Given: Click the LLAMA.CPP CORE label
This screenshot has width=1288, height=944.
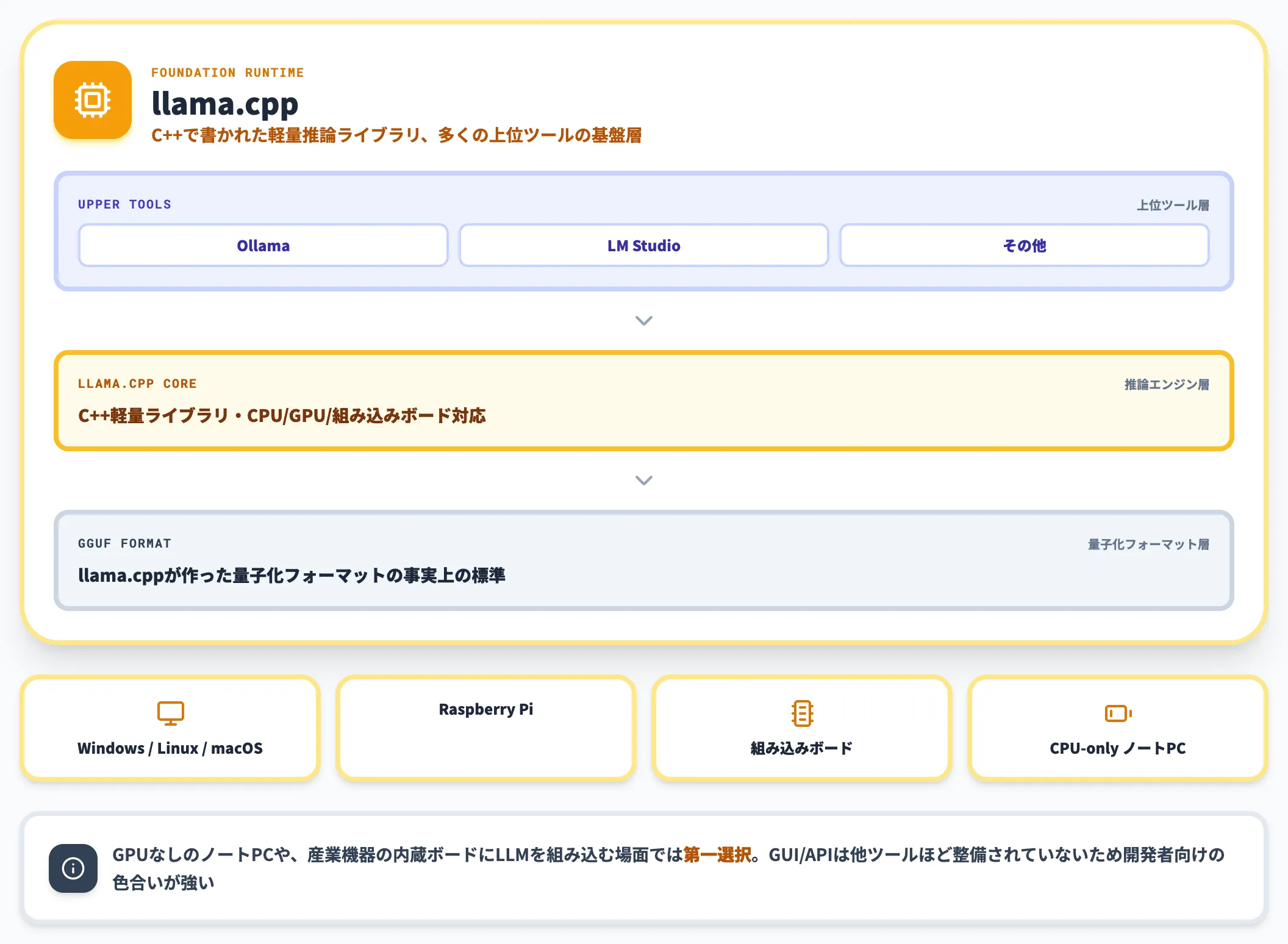Looking at the screenshot, I should coord(137,384).
